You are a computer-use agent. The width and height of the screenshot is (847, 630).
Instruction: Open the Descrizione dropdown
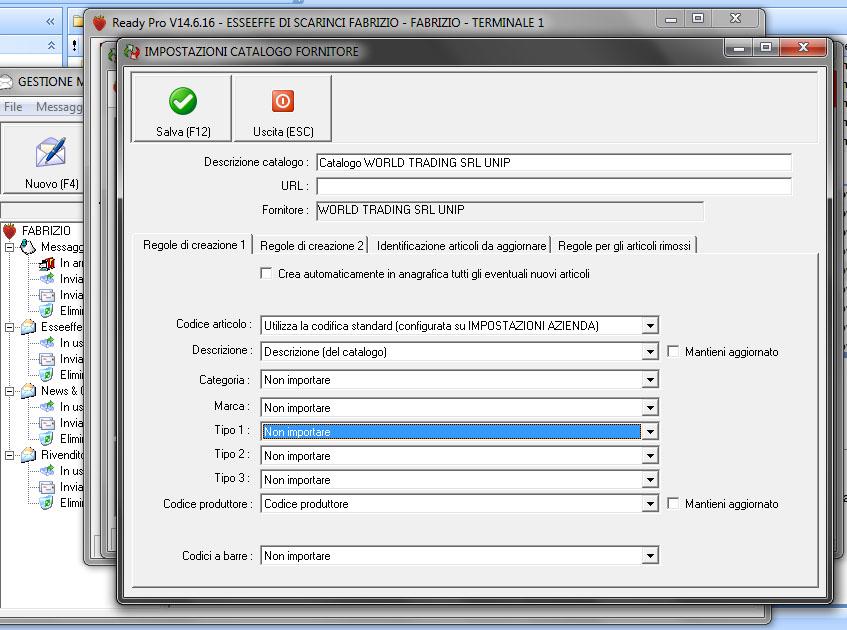(650, 352)
